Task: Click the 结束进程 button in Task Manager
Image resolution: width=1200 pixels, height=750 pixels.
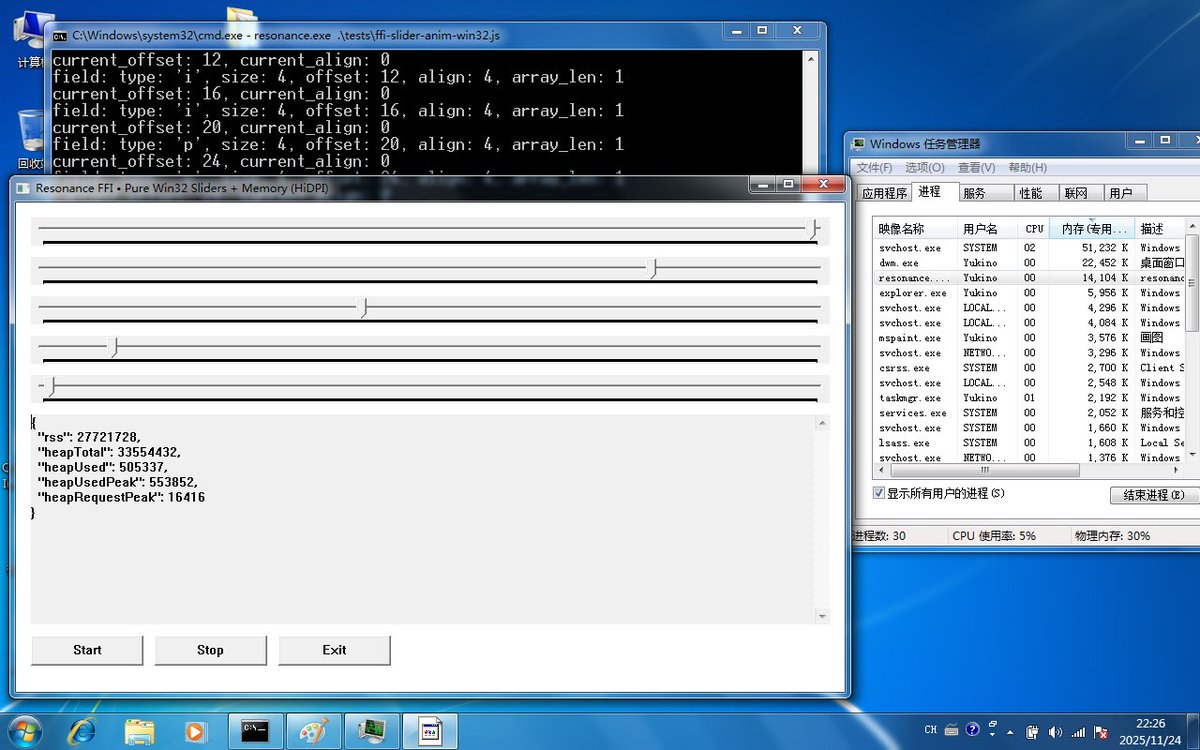Action: [1152, 494]
